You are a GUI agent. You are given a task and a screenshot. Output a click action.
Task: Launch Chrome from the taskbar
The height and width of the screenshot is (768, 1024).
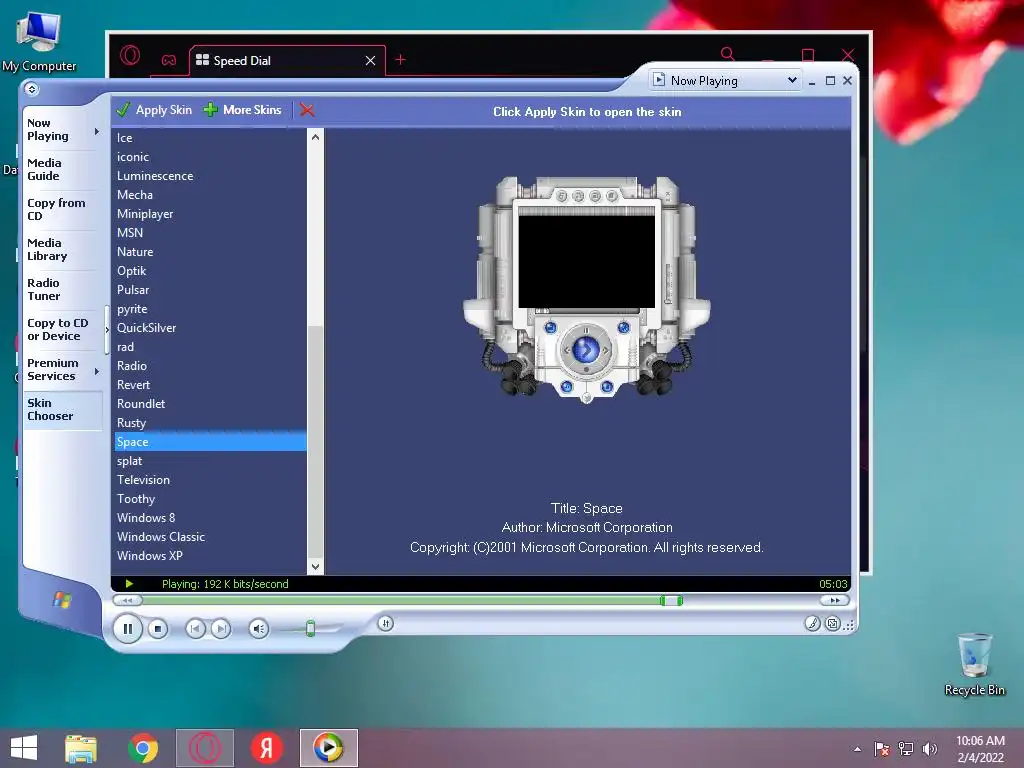click(x=143, y=748)
